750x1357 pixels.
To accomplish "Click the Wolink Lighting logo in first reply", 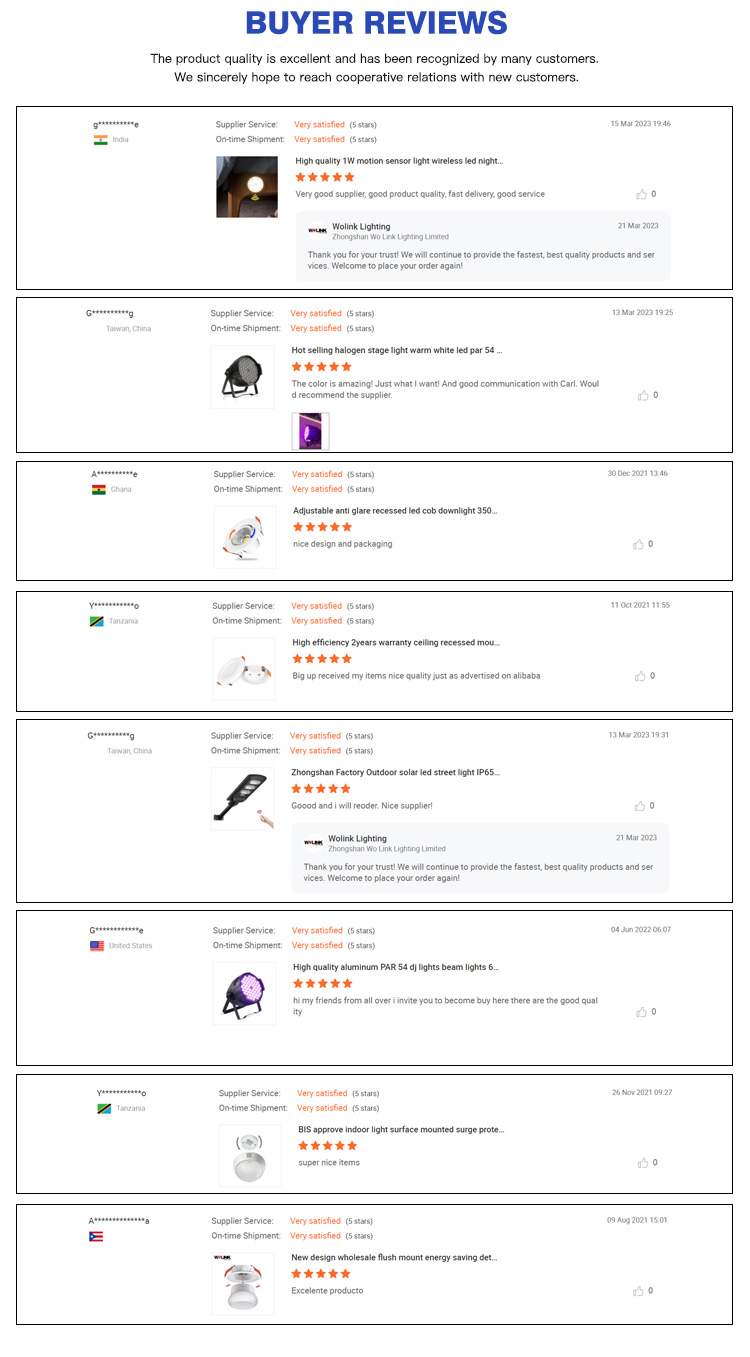I will tap(318, 231).
